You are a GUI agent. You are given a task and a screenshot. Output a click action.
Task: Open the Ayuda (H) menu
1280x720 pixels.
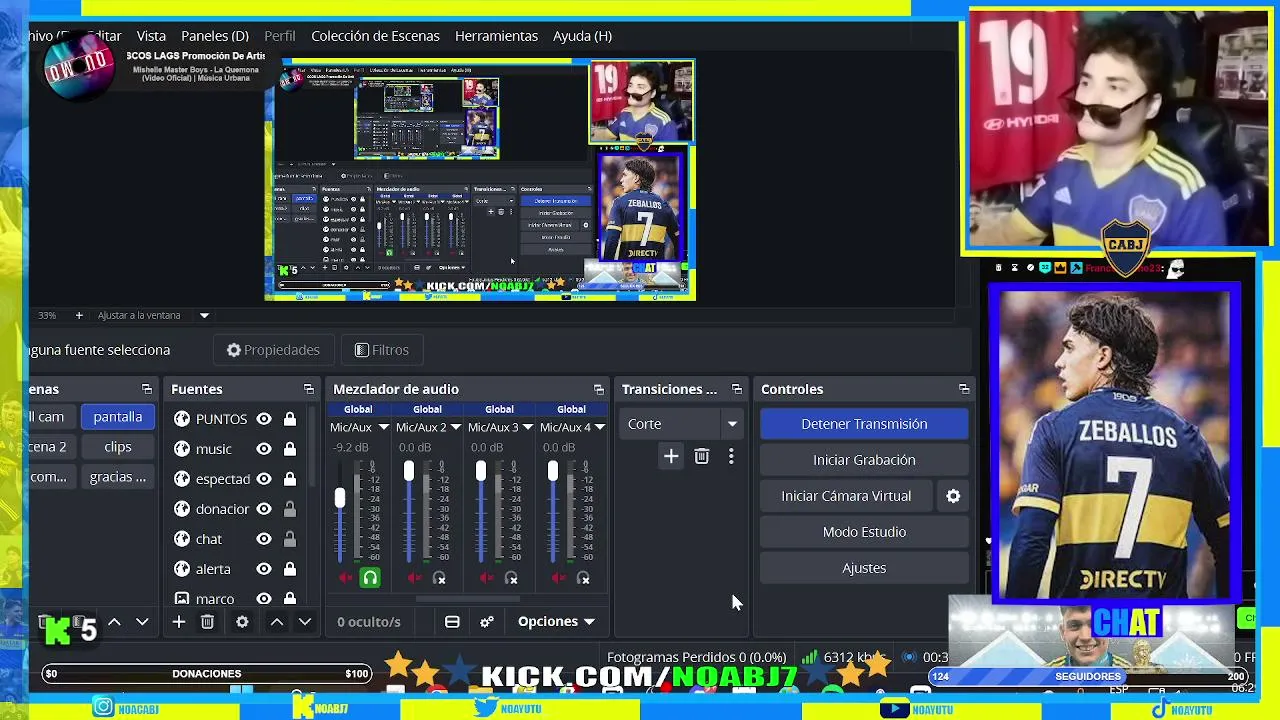pyautogui.click(x=582, y=36)
